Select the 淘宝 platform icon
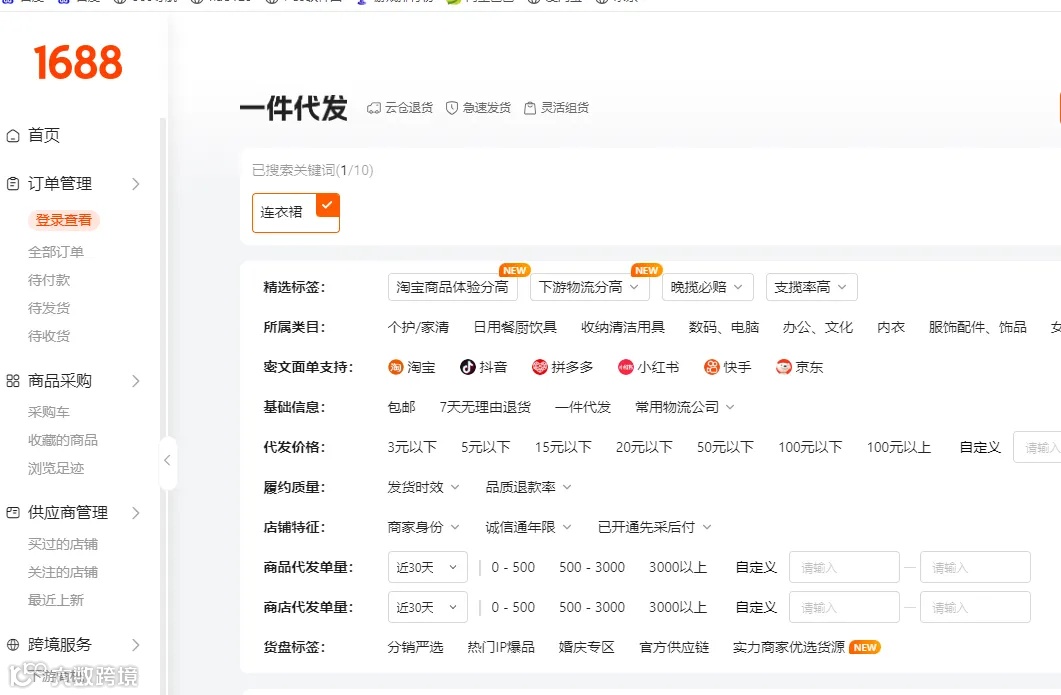 coord(396,367)
